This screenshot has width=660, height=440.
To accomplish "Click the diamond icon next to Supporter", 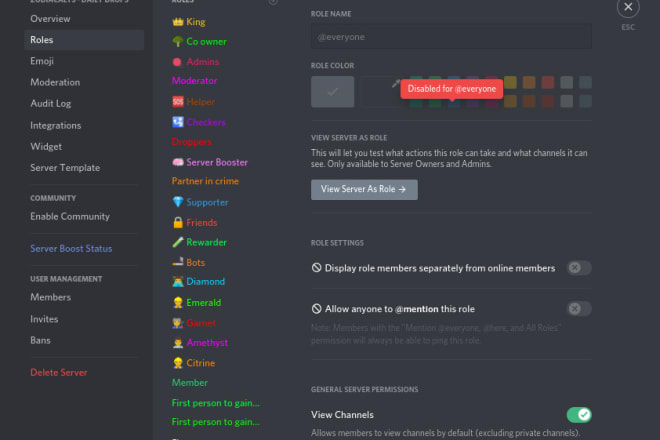I will coord(178,202).
